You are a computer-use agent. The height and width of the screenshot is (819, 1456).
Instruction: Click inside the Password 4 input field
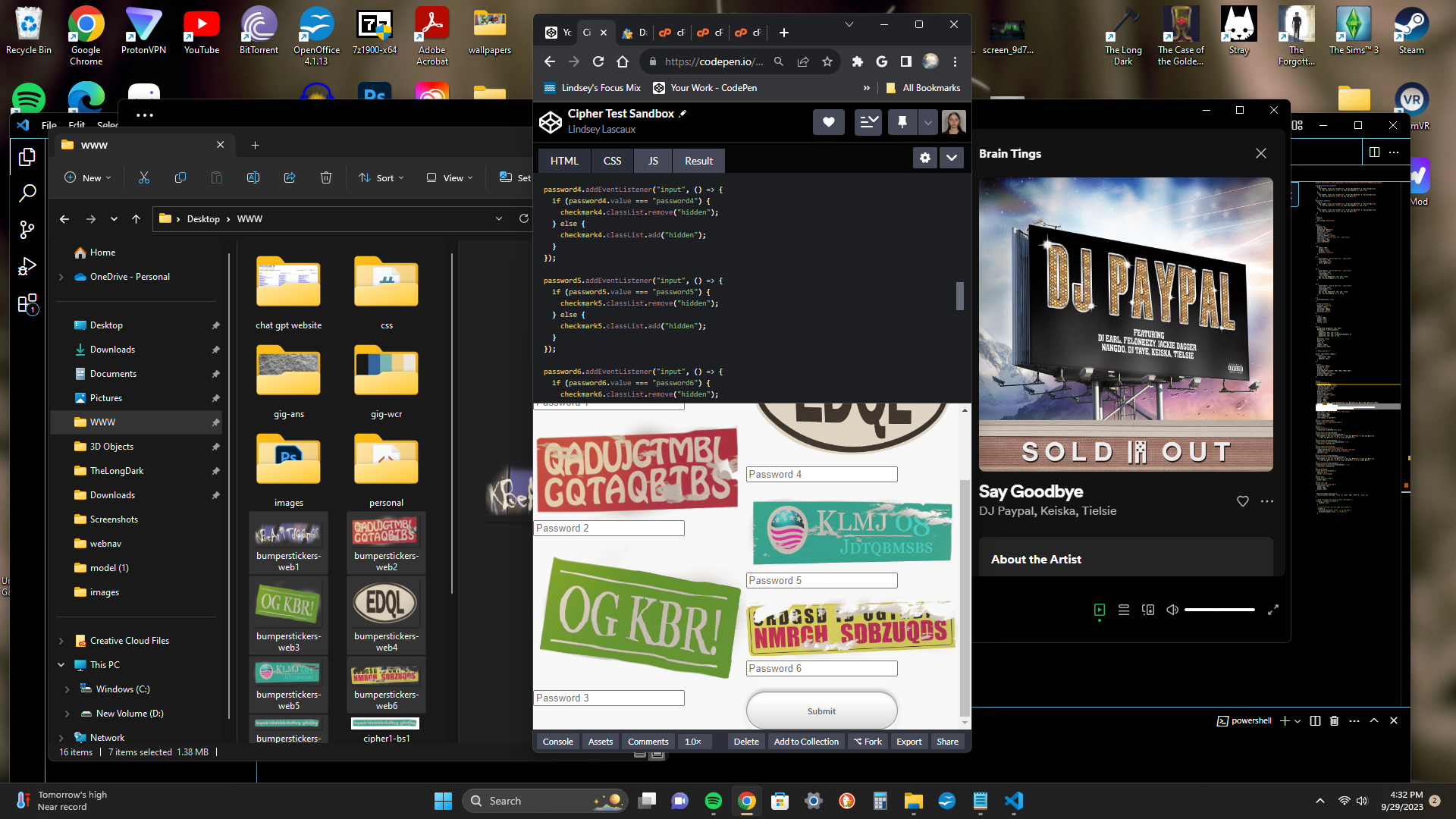coord(821,474)
